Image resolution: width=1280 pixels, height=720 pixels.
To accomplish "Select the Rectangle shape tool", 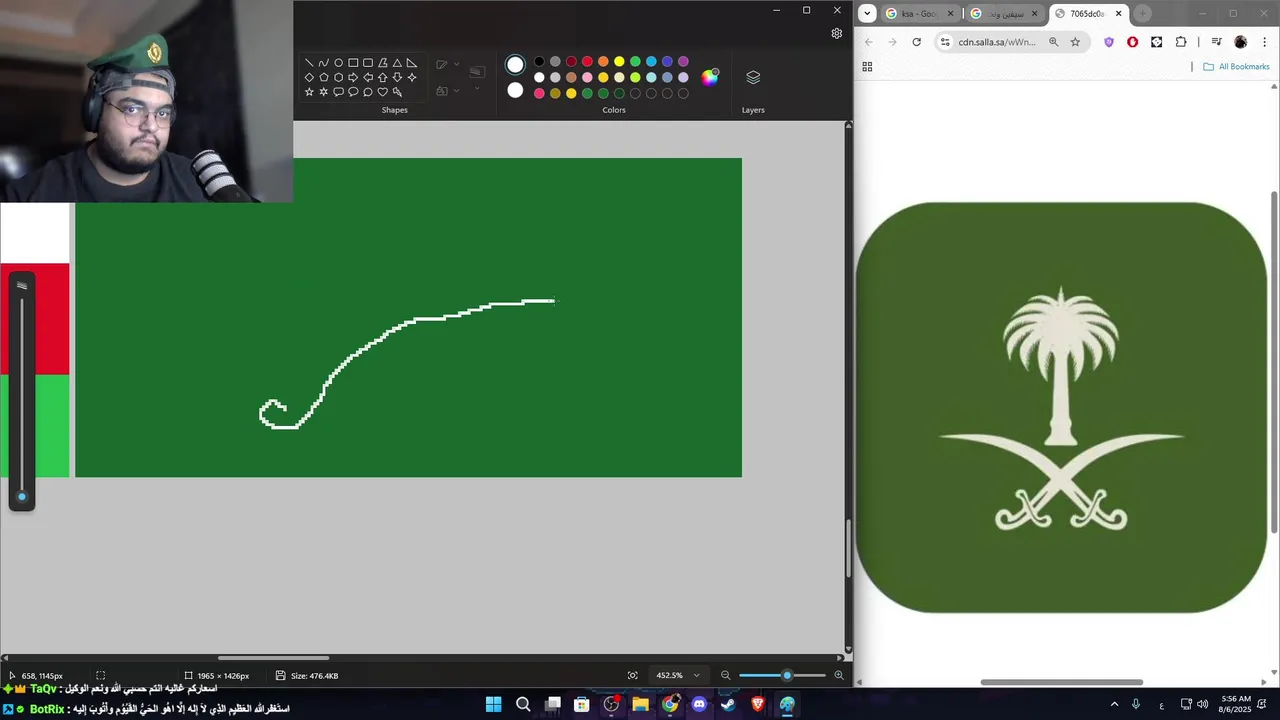I will 353,62.
